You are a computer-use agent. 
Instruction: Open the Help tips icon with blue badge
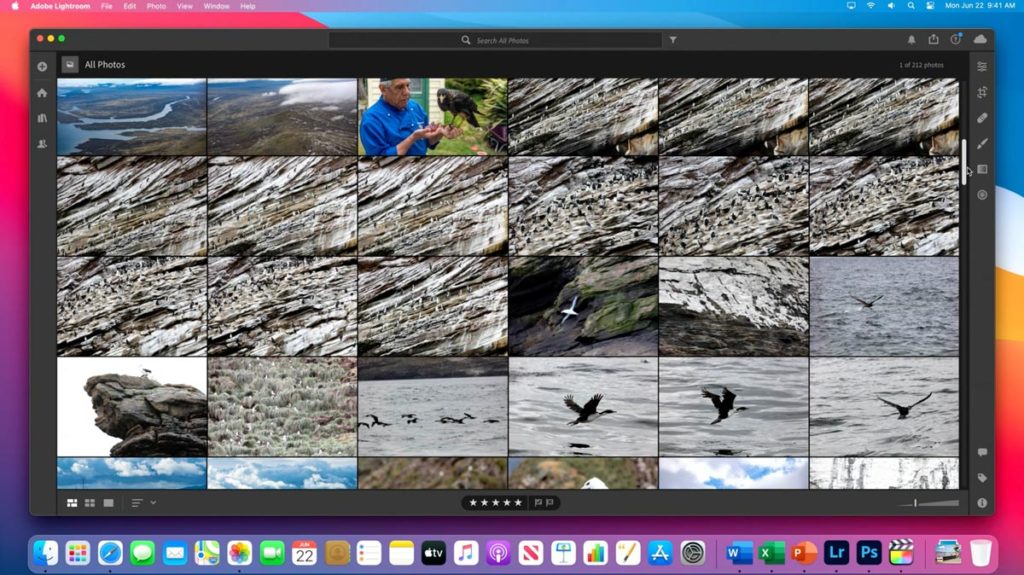[x=955, y=39]
